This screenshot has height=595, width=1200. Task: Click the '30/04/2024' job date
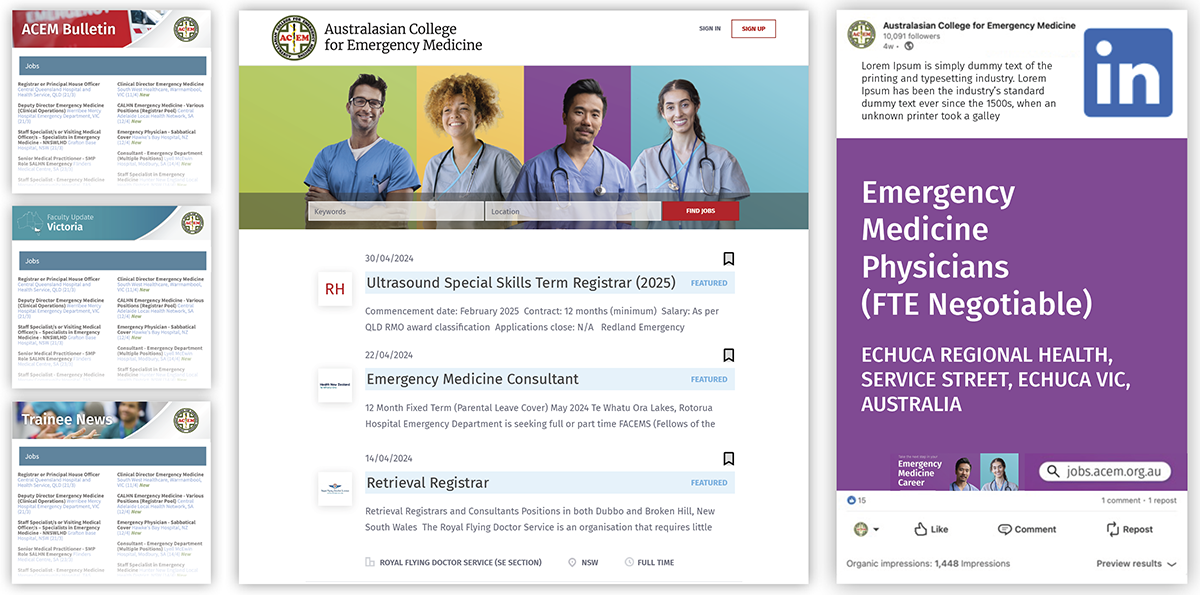click(x=389, y=258)
